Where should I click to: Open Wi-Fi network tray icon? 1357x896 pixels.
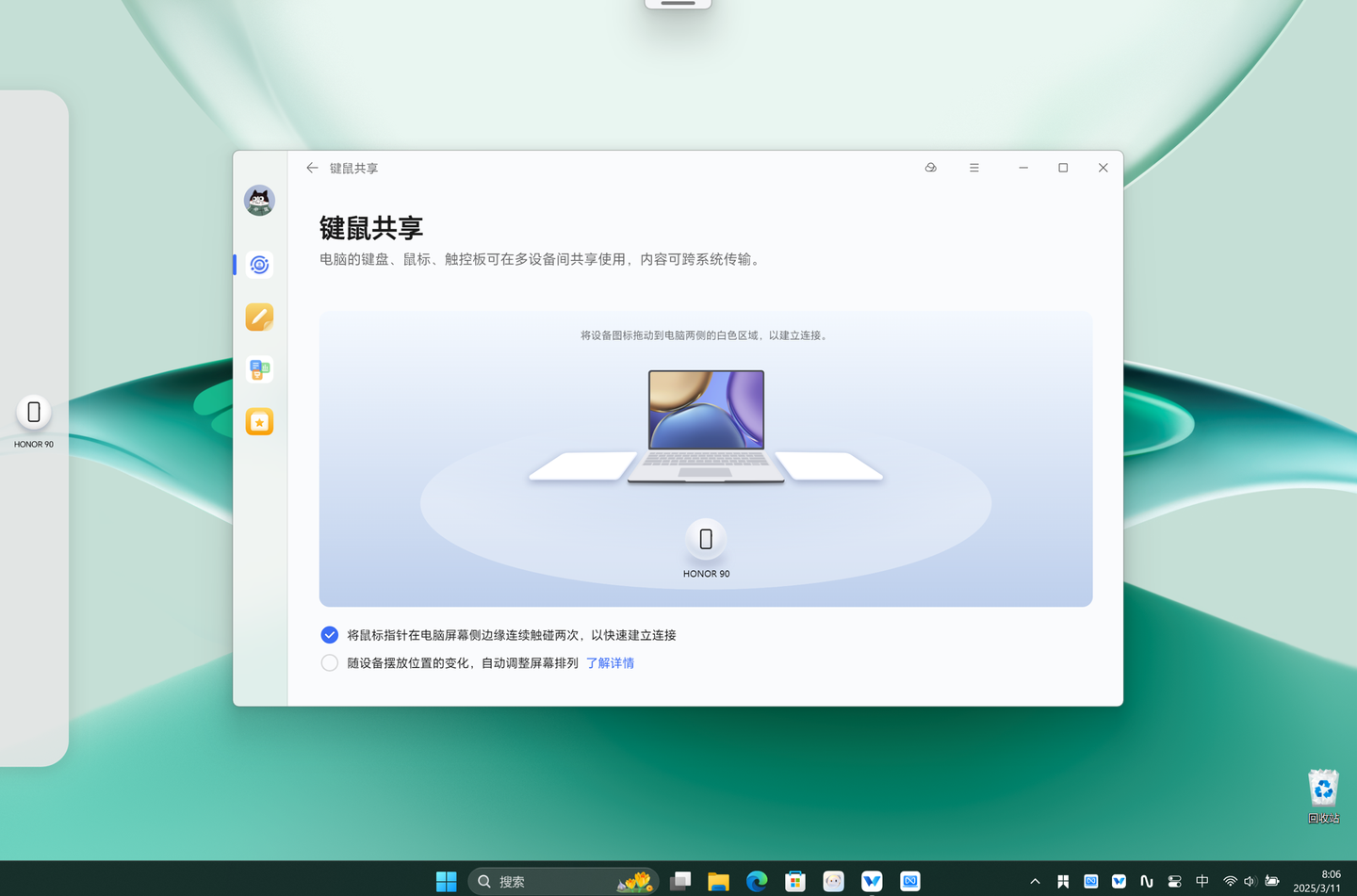click(x=1230, y=882)
